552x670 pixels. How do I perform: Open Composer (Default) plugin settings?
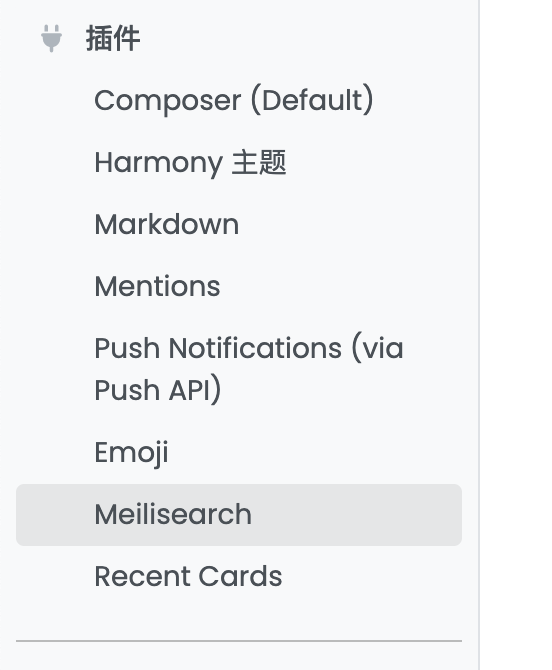pos(239,100)
